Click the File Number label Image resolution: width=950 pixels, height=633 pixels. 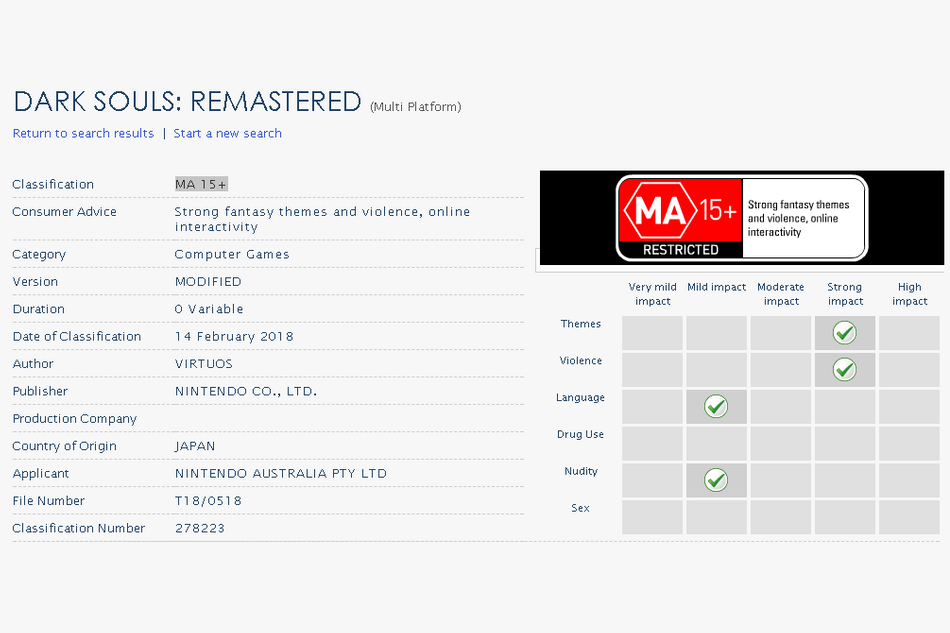click(x=48, y=501)
